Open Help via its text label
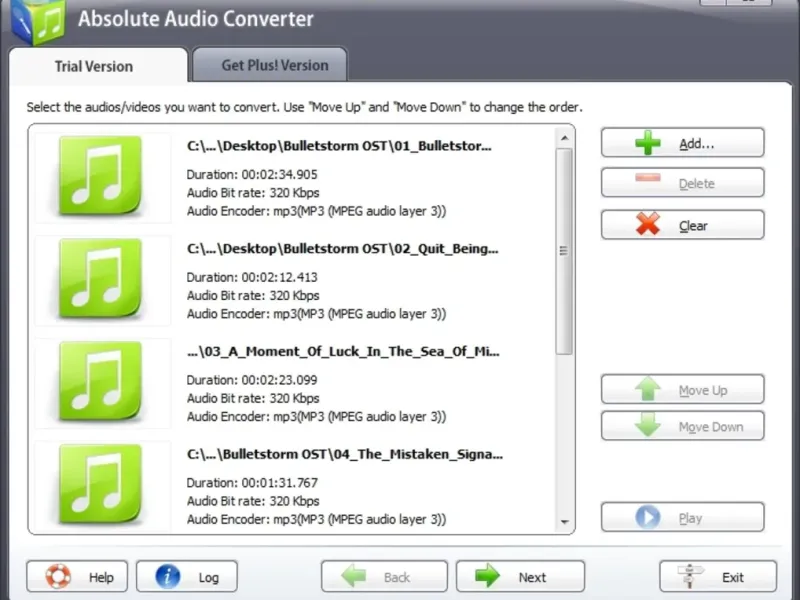Image resolution: width=800 pixels, height=600 pixels. (101, 578)
